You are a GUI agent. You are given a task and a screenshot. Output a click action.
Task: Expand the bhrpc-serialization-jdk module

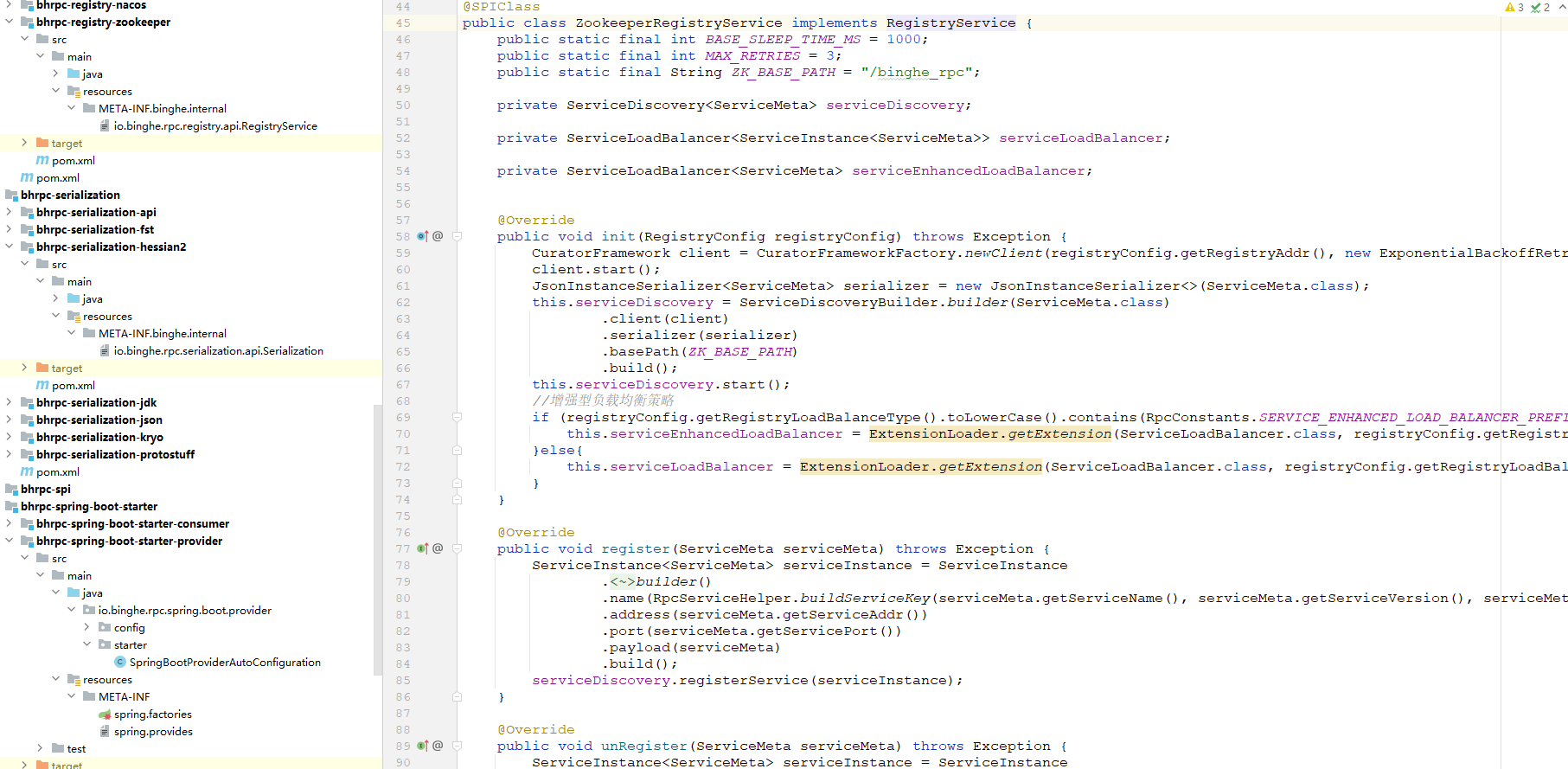point(9,403)
